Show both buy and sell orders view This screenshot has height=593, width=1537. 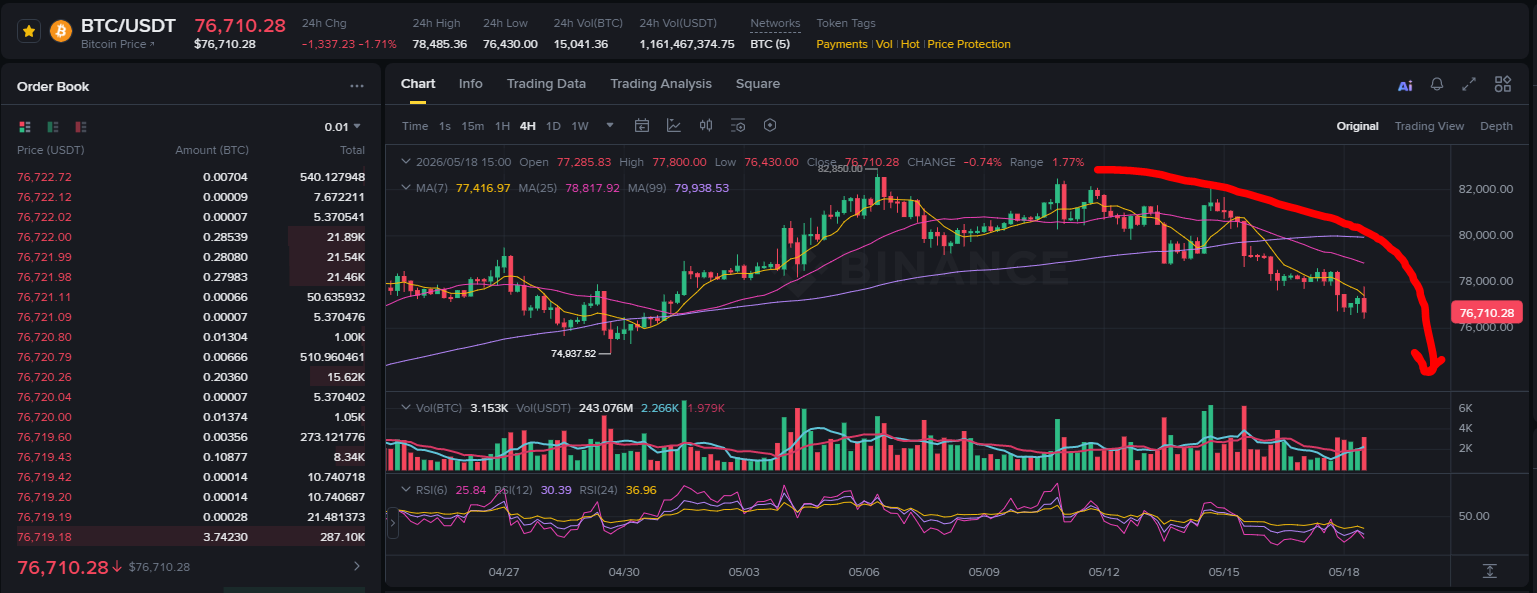point(25,127)
